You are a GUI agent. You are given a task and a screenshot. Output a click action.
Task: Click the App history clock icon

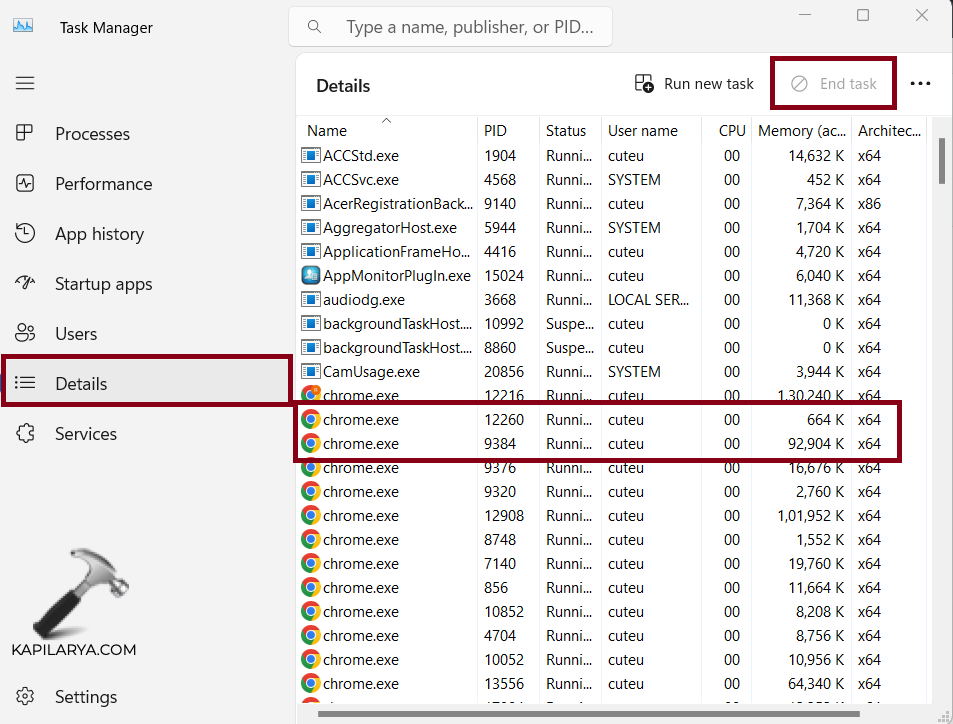[x=25, y=234]
